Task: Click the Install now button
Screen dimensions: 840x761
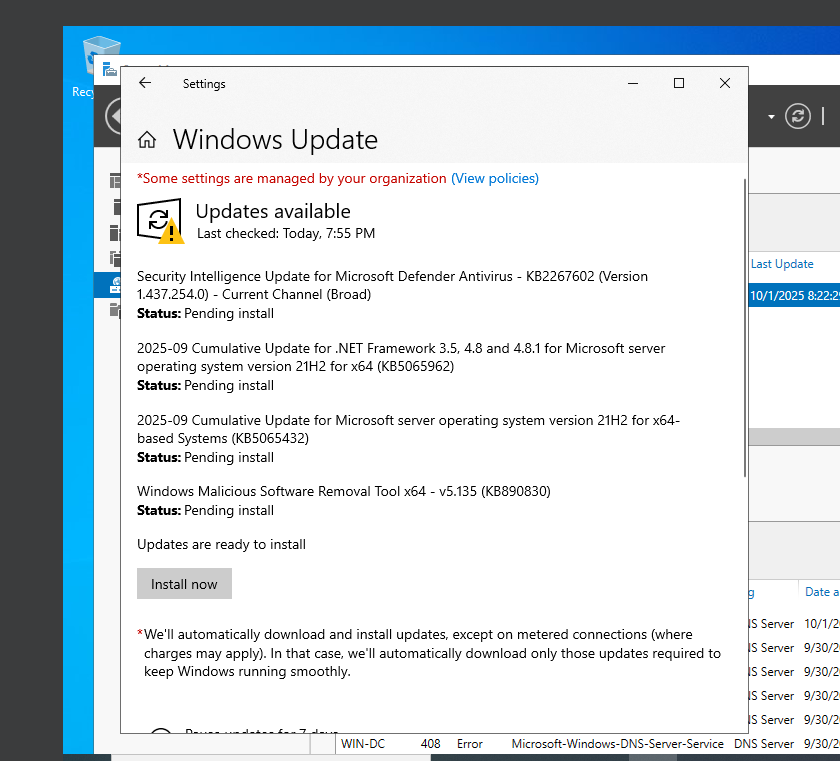Action: pos(184,584)
